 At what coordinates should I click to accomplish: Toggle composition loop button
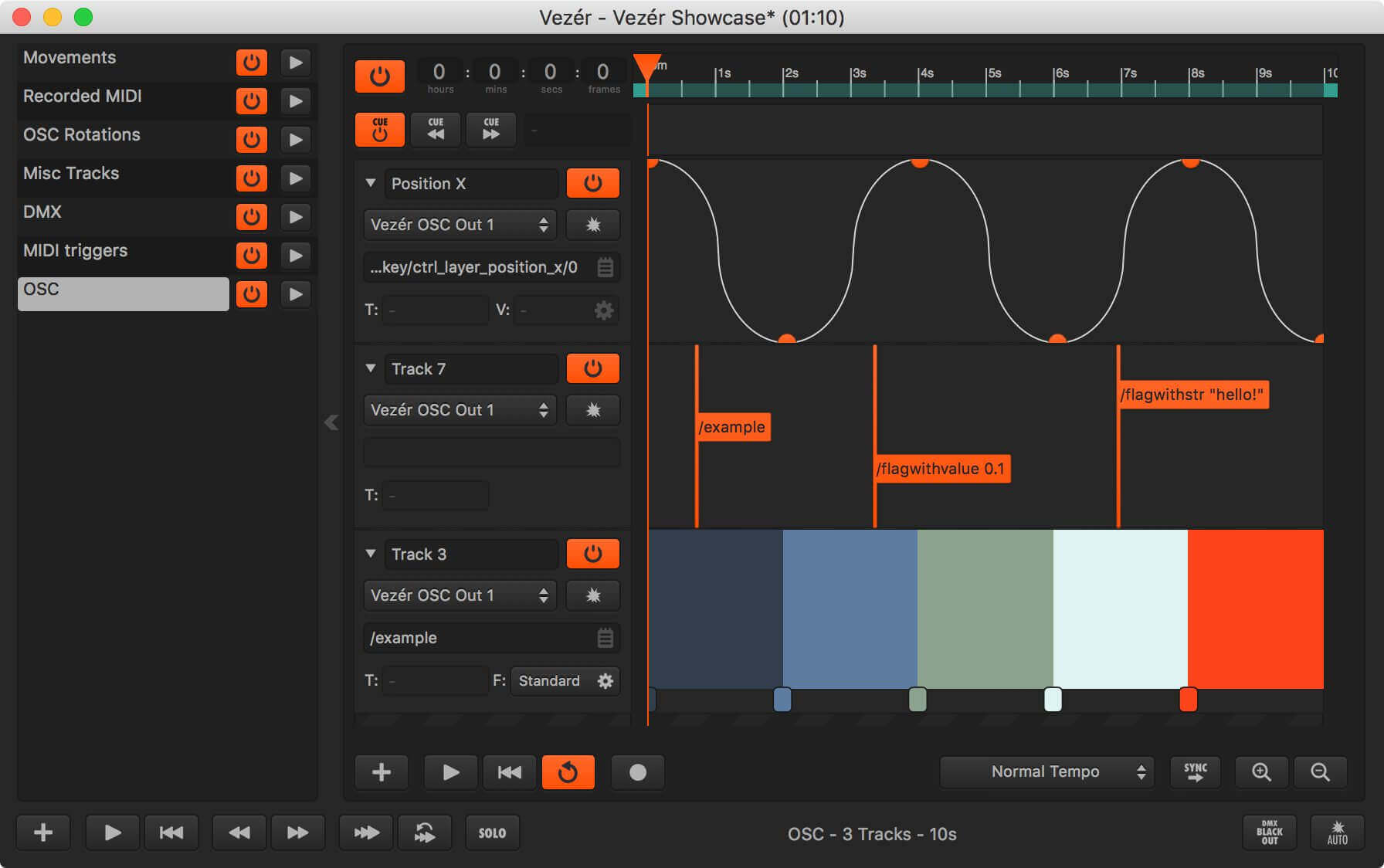(x=568, y=772)
